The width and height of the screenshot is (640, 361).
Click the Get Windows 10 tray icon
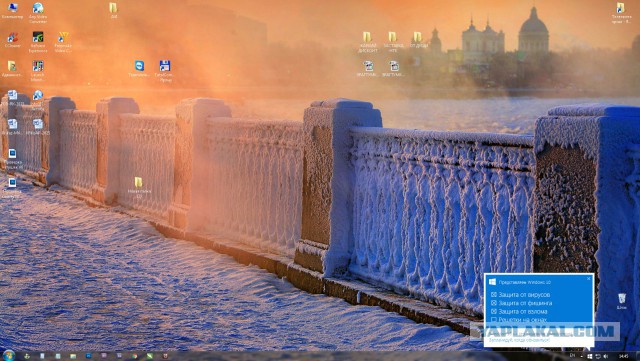click(590, 357)
